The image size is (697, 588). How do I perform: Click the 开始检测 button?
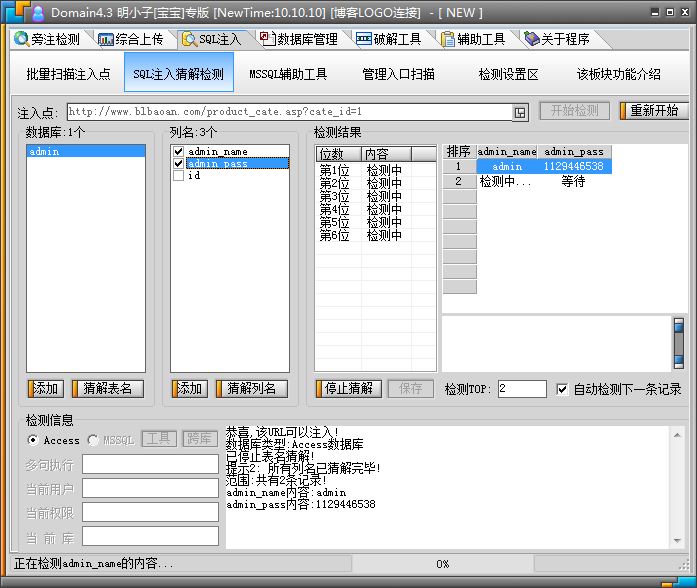tap(574, 110)
